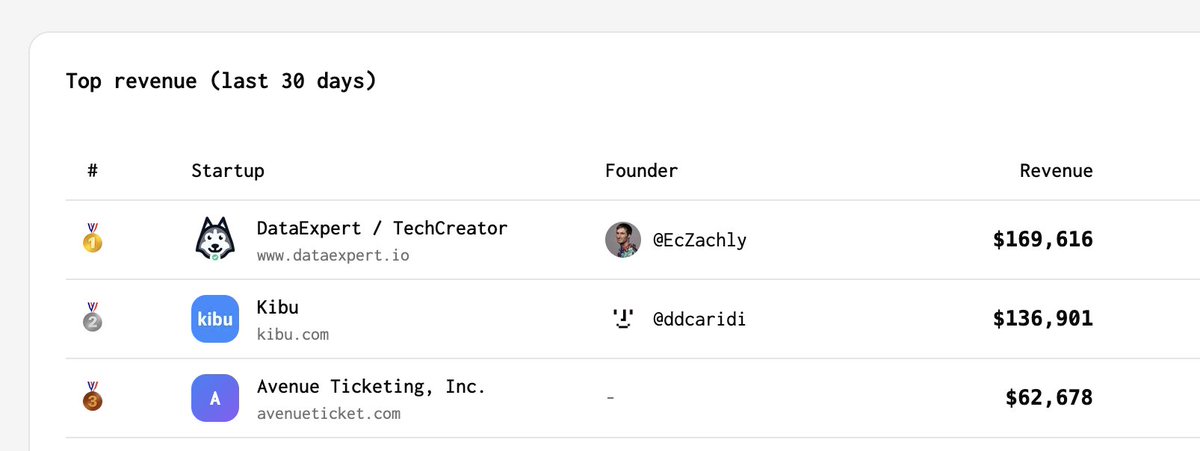Click the gold first-place medal icon
The width and height of the screenshot is (1200, 451).
(93, 238)
